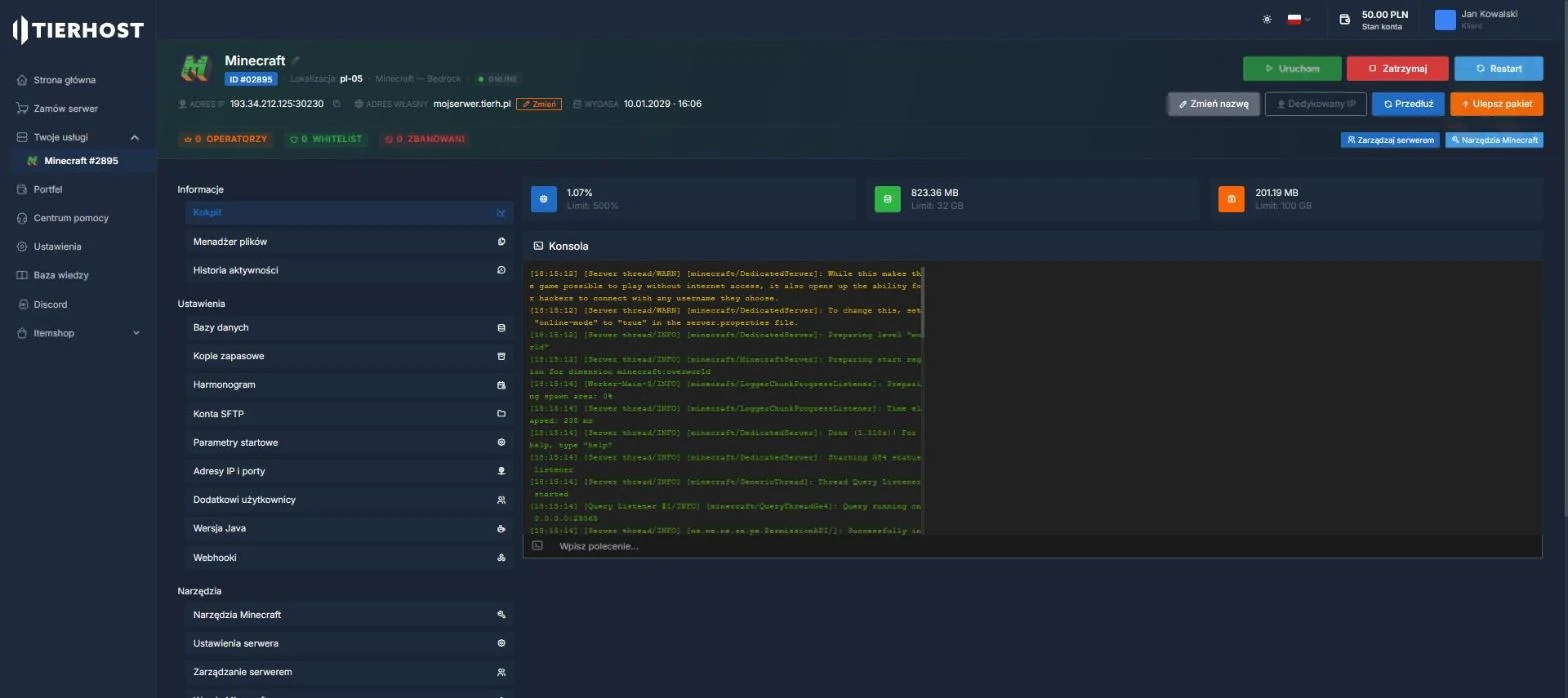Image resolution: width=1568 pixels, height=698 pixels.
Task: Click the Operatorzy badge
Action: [x=225, y=139]
